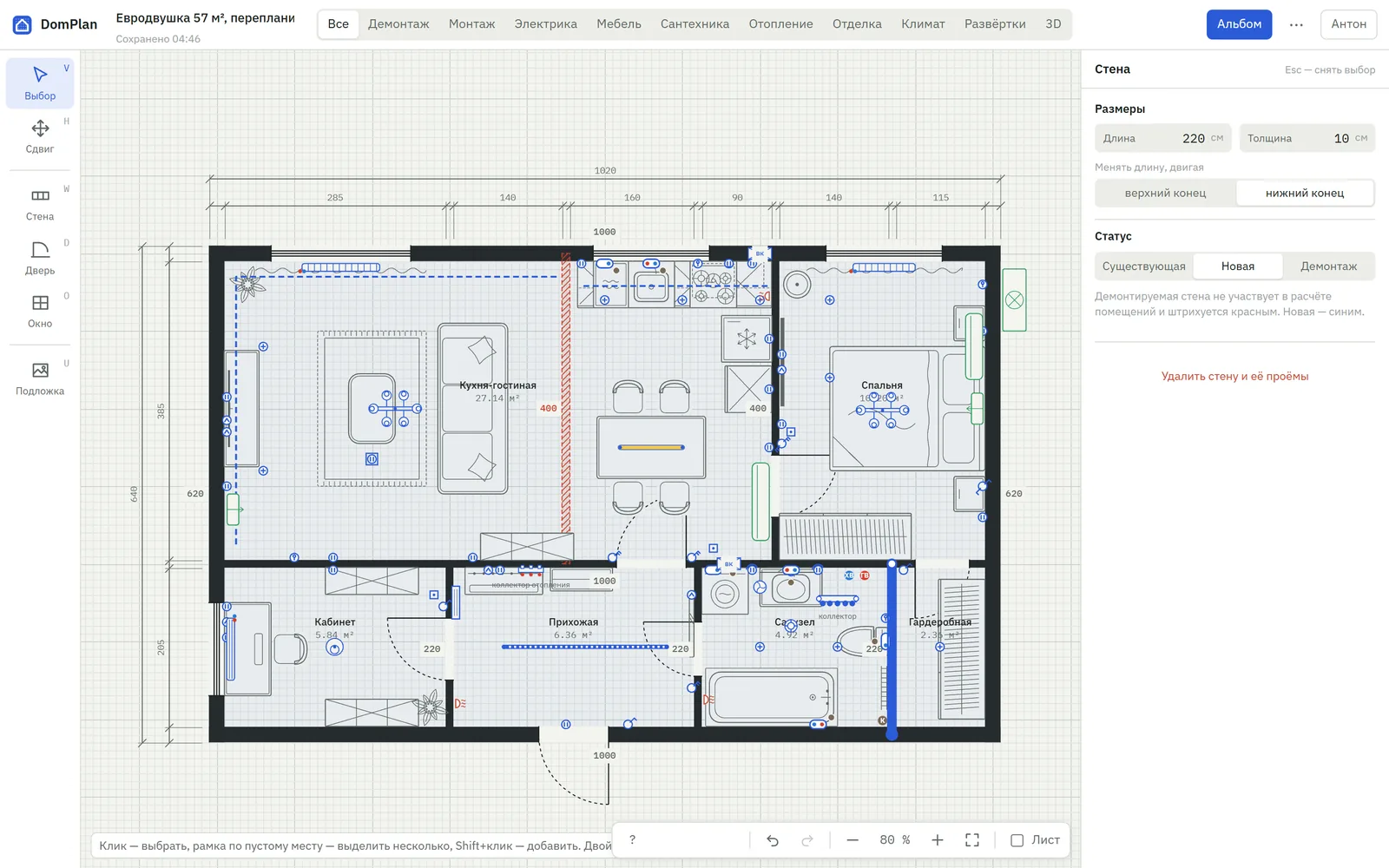Select the Окно window tool
Viewport: 1389px width, 868px height.
click(40, 312)
